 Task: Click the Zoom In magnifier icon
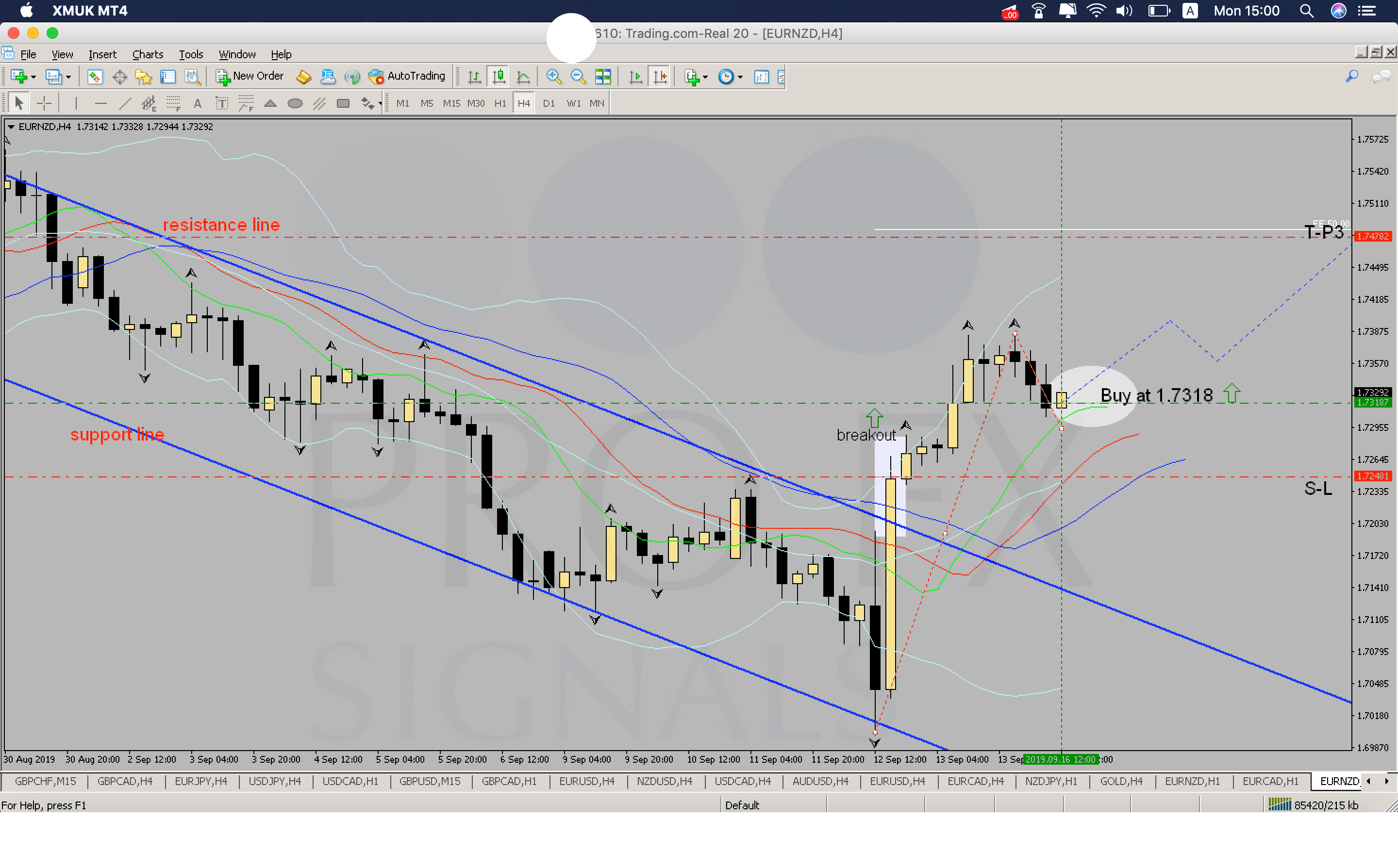coord(554,76)
